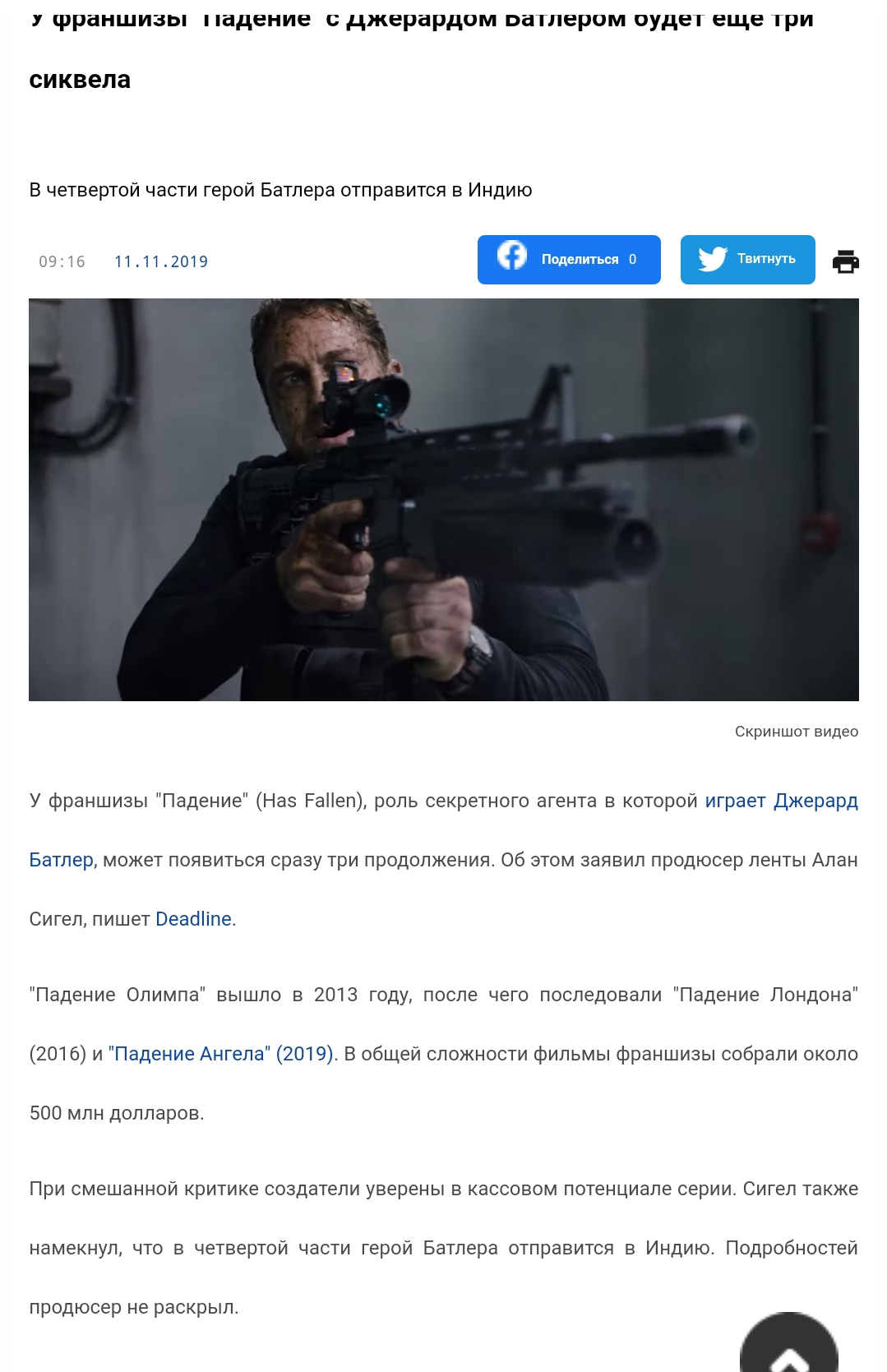The image size is (887, 1372).
Task: Open the 11.11.2019 date link
Action: [x=161, y=261]
